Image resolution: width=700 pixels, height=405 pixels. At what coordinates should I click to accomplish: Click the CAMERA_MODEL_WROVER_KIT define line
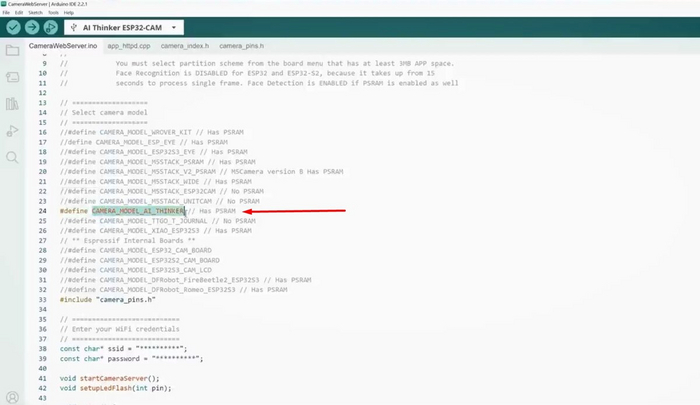pos(152,132)
